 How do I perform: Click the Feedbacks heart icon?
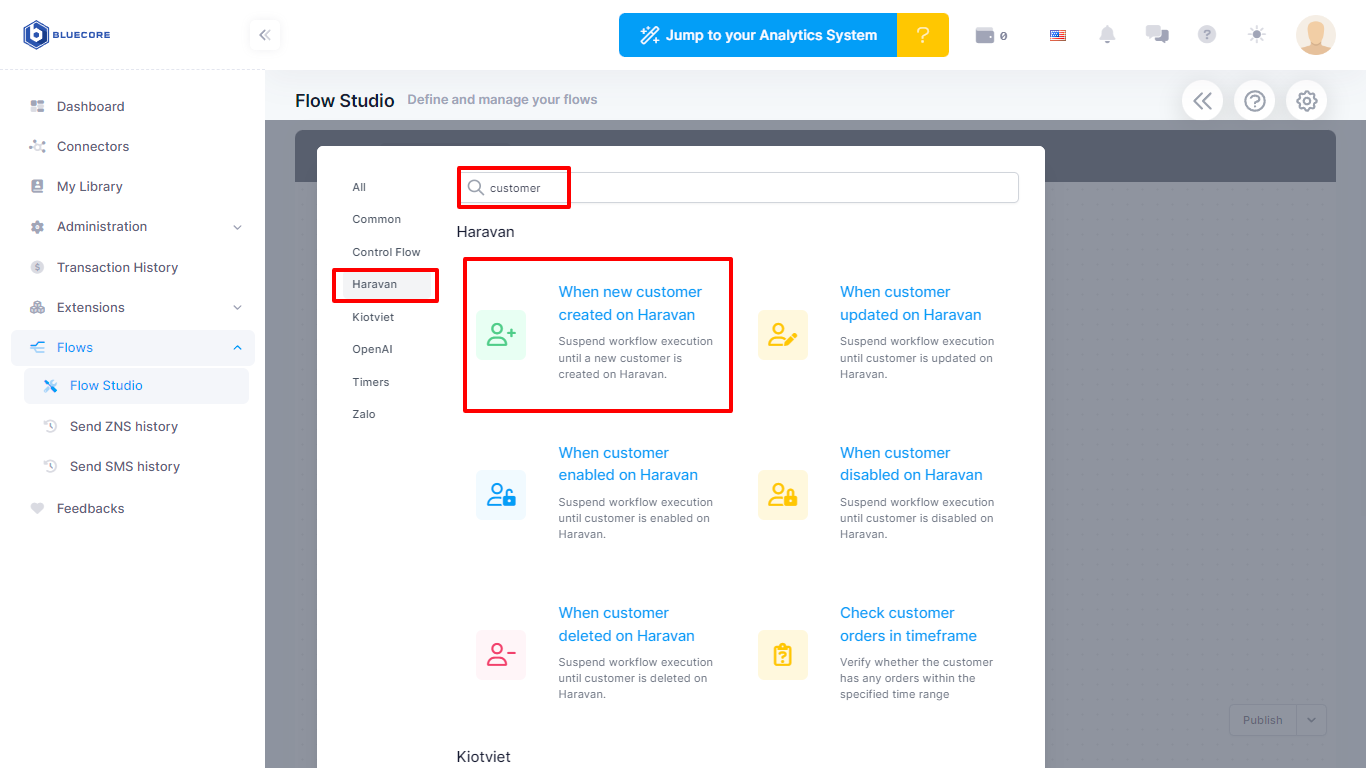[x=38, y=508]
